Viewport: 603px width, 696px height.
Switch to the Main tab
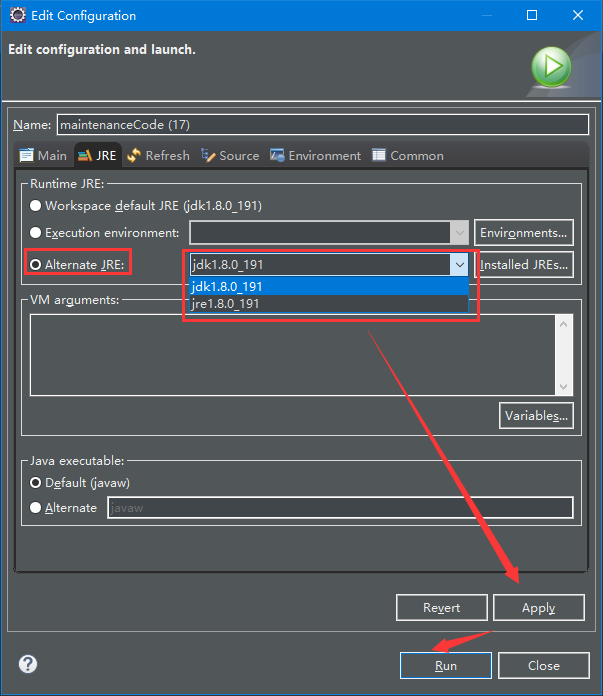(x=43, y=155)
